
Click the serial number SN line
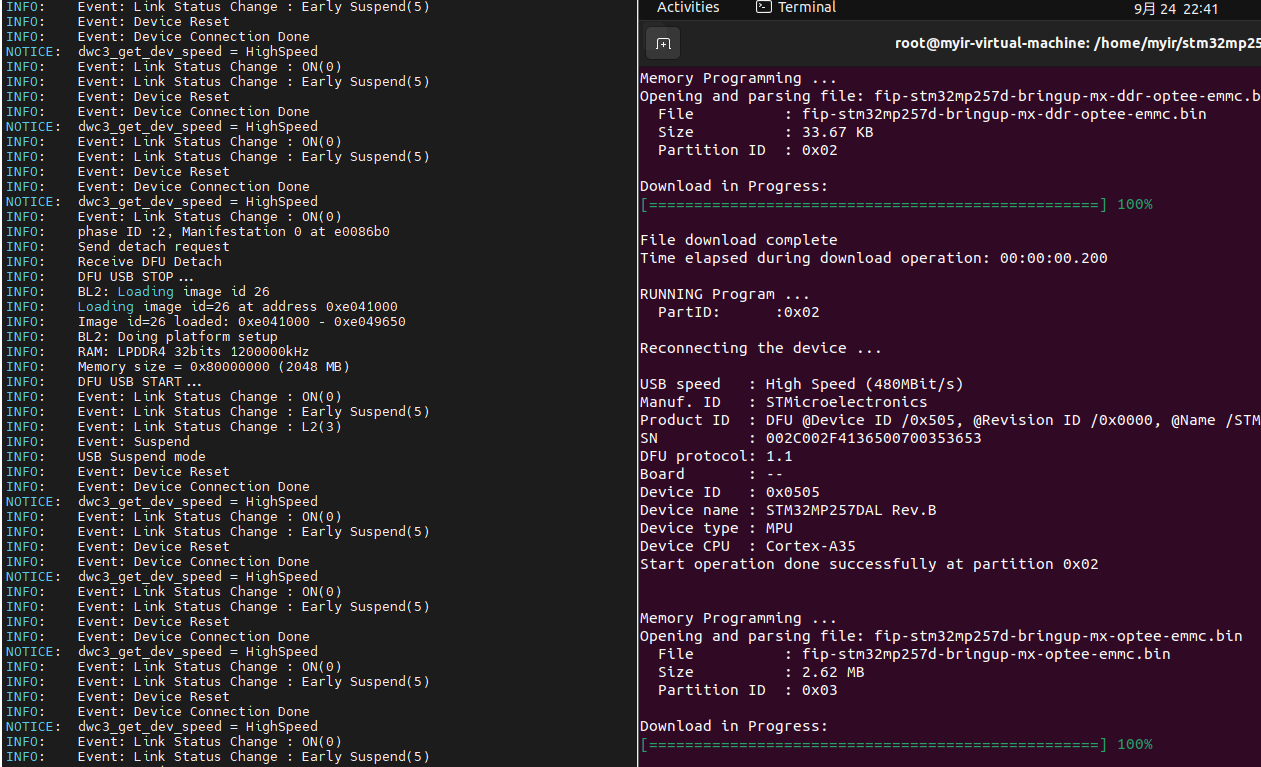pyautogui.click(x=810, y=438)
